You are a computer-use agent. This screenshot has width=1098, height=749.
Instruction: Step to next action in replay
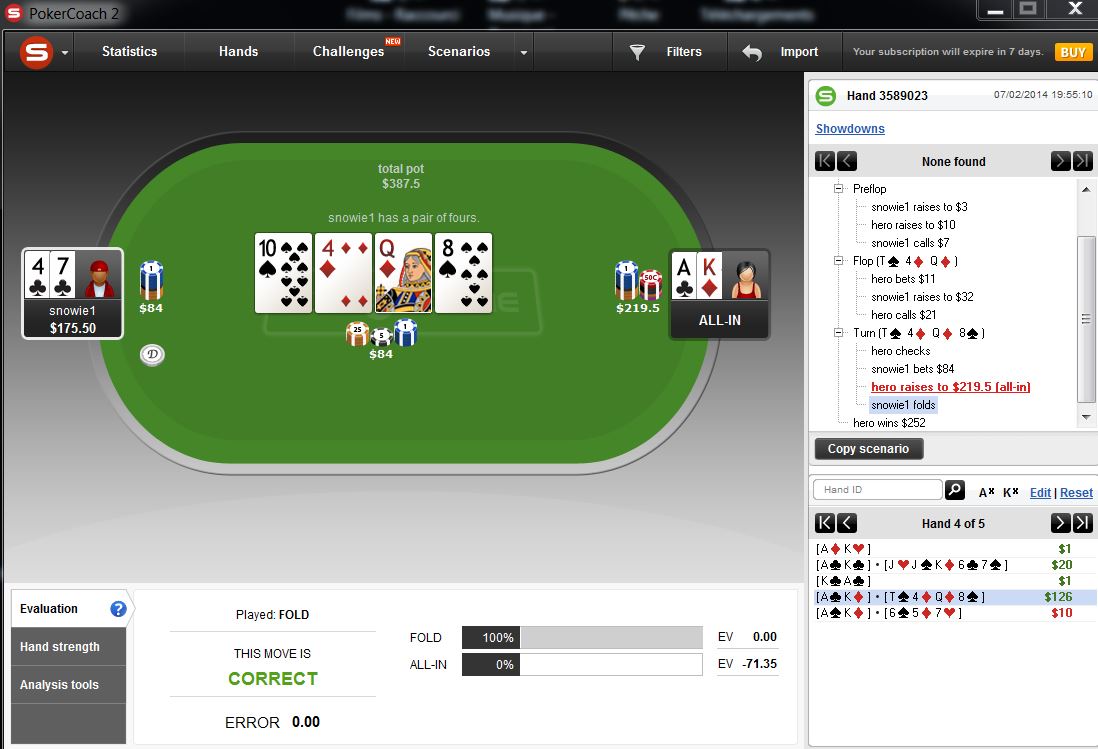pos(1060,161)
